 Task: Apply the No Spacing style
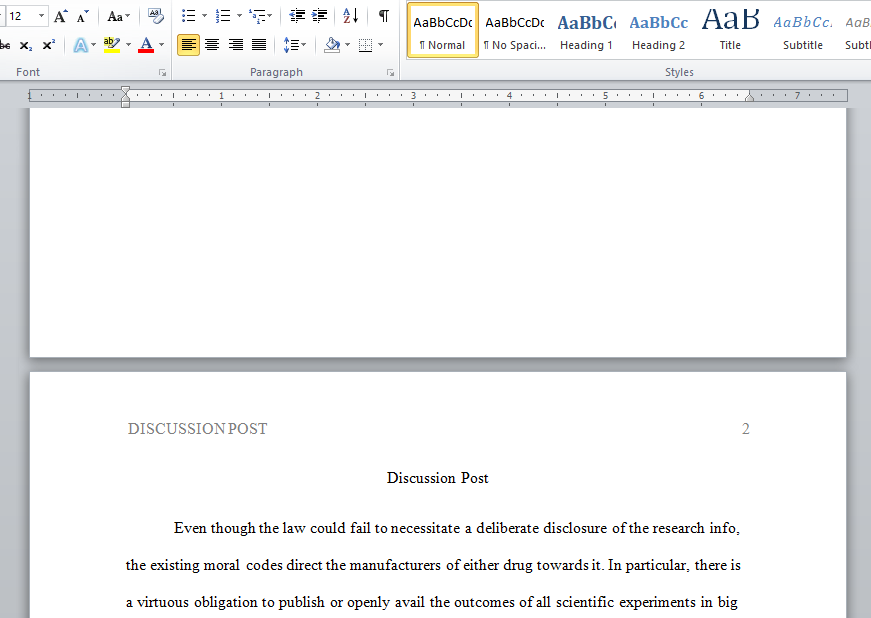pos(515,30)
